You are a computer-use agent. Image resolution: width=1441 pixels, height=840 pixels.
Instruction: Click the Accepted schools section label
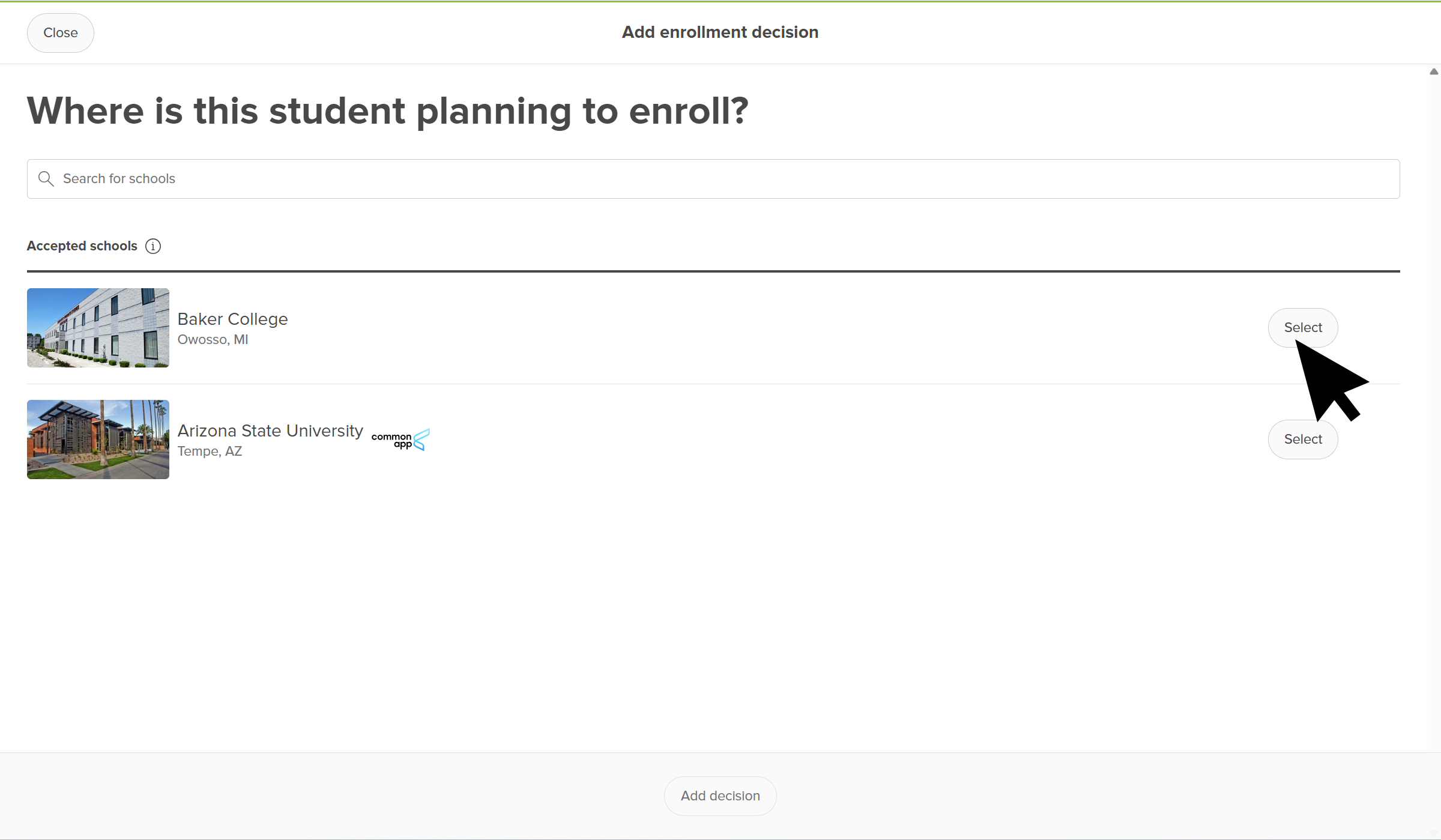82,246
